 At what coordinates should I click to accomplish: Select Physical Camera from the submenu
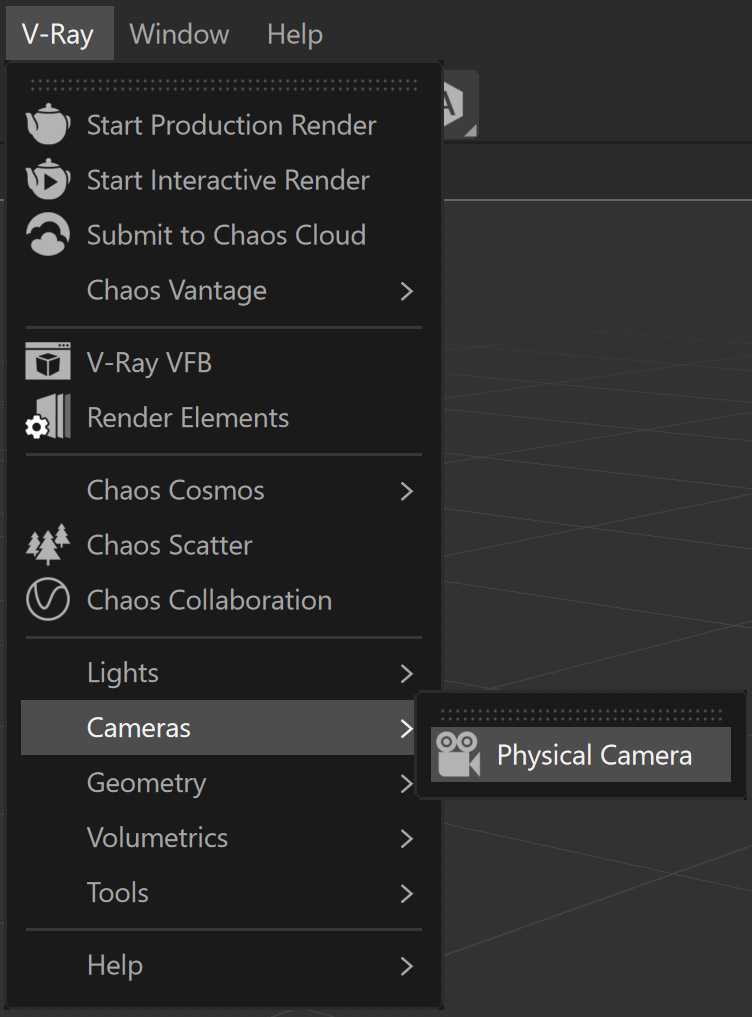[581, 754]
